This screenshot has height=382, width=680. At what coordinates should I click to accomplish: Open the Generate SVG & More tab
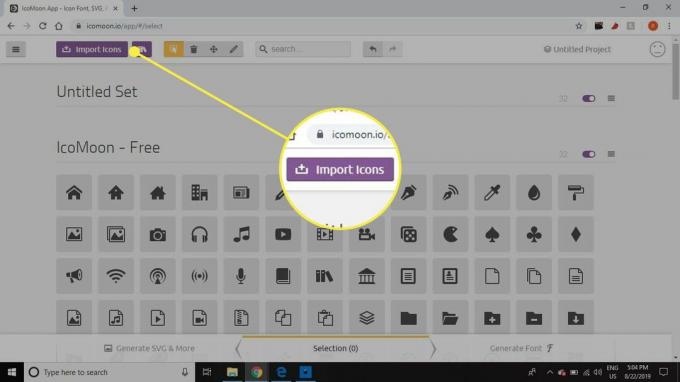150,348
